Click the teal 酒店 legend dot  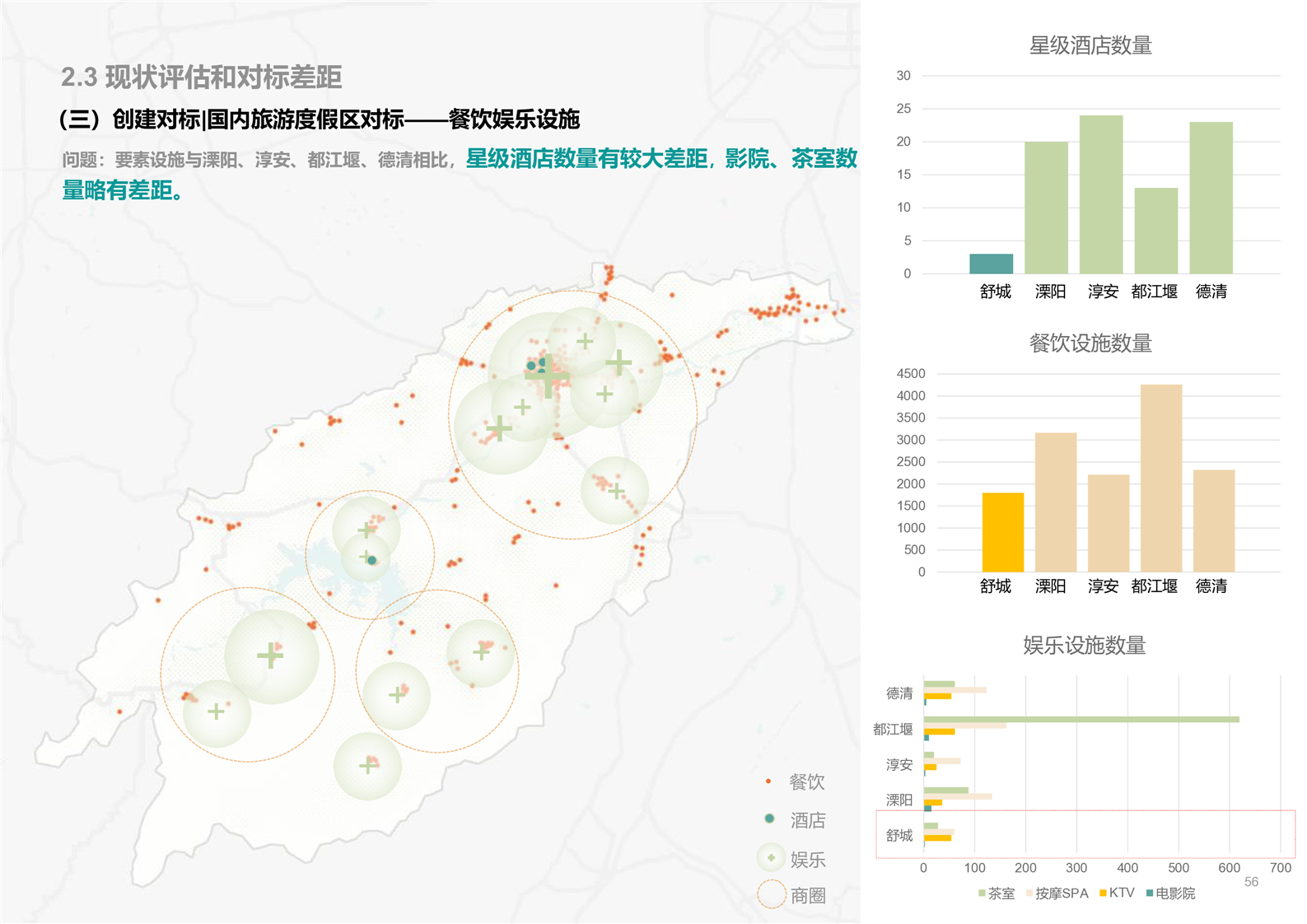pyautogui.click(x=769, y=819)
